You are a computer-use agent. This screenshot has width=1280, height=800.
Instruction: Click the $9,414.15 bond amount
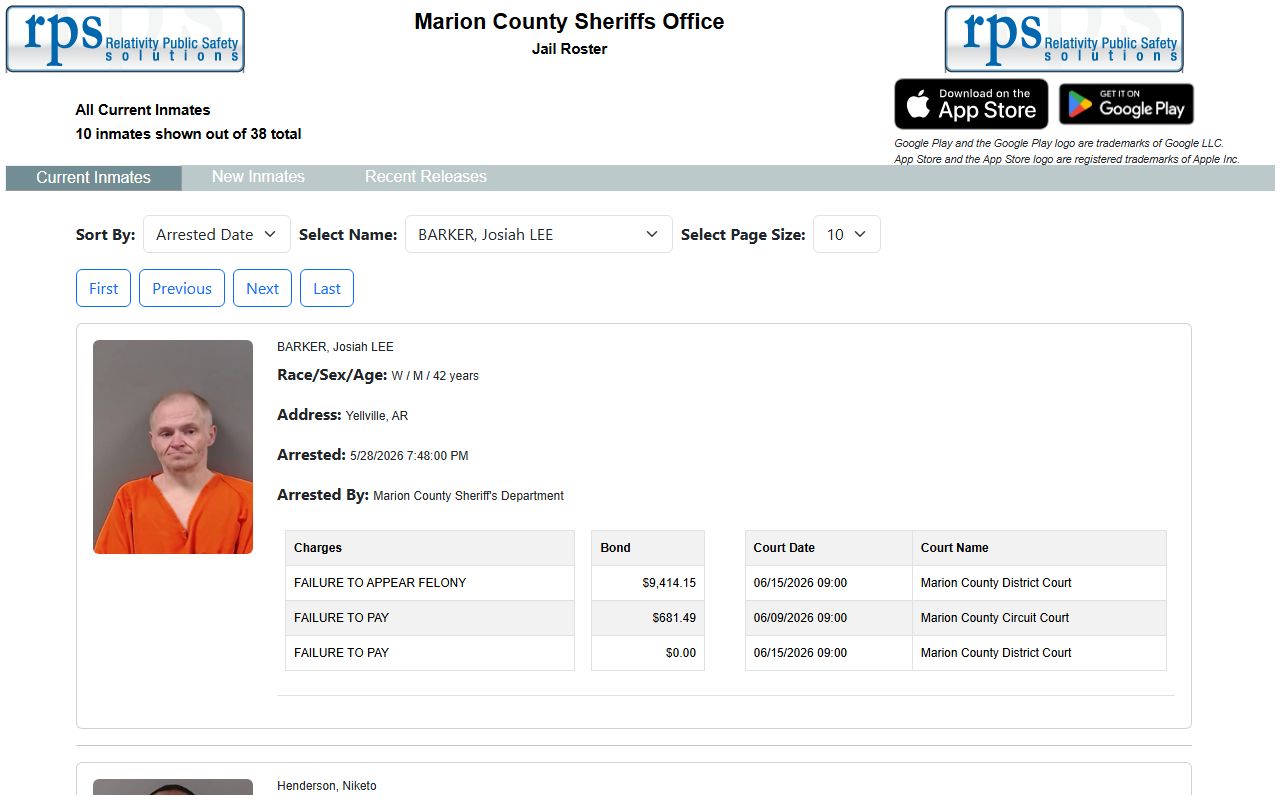669,583
